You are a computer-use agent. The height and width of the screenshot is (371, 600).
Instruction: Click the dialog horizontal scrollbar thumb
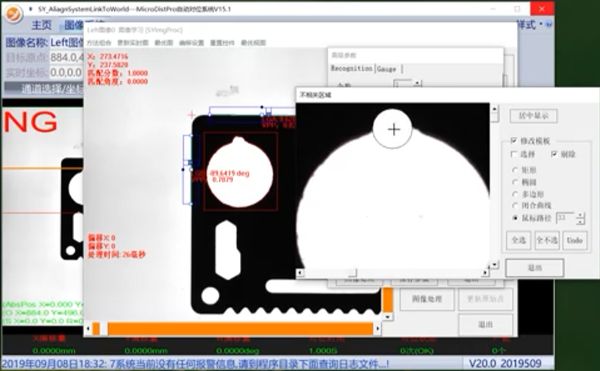pos(352,273)
